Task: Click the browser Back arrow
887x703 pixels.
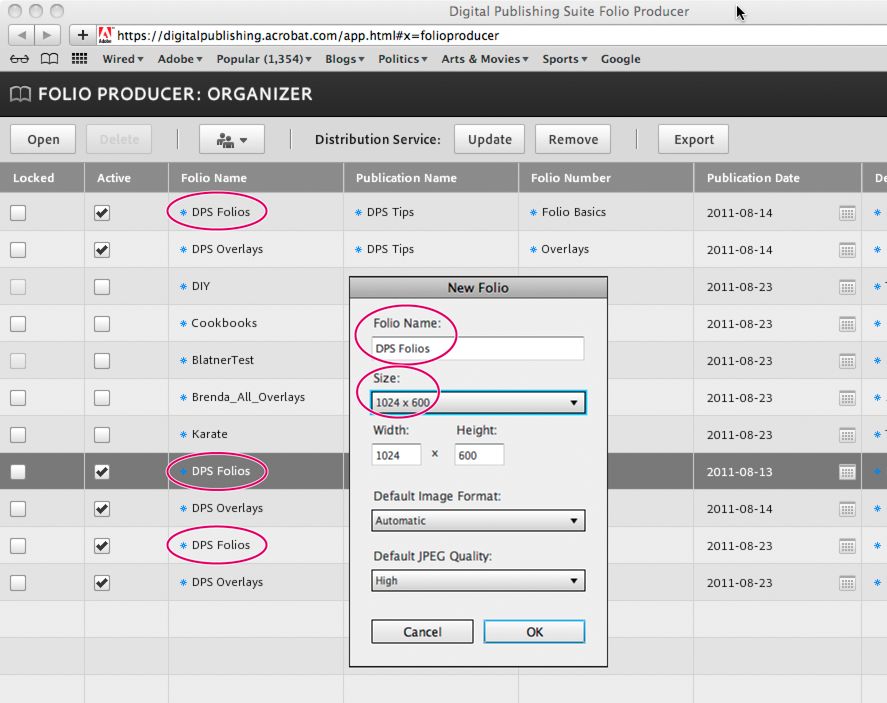Action: pyautogui.click(x=21, y=35)
